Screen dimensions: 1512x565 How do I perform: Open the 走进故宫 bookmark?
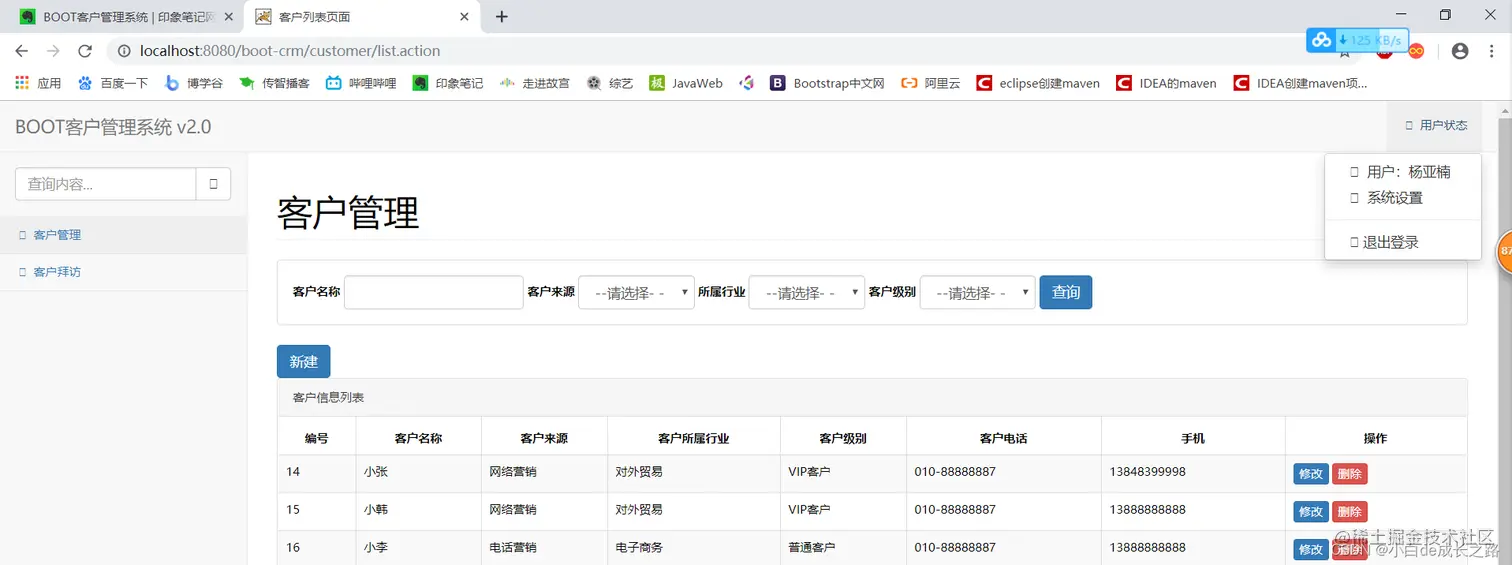(x=535, y=83)
